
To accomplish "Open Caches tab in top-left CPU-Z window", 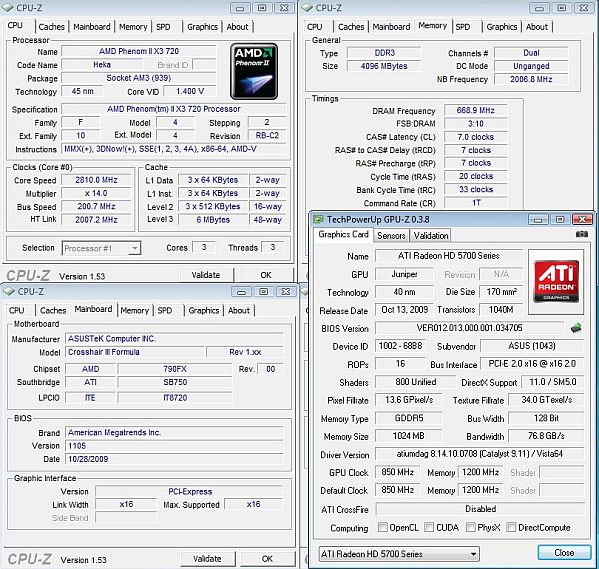I will coord(52,27).
